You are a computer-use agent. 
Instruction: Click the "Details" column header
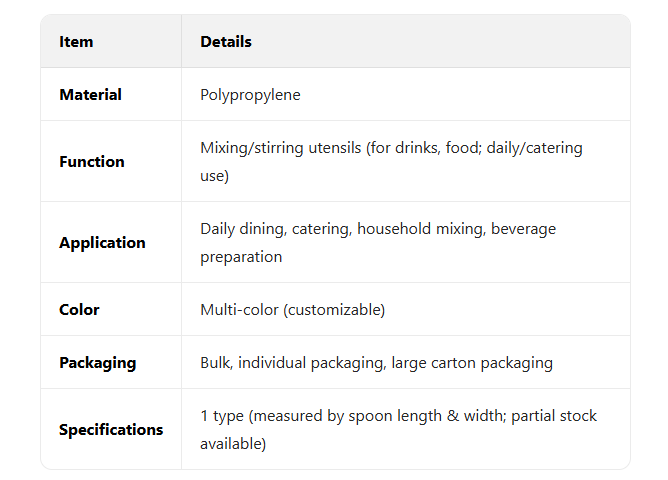pos(226,42)
